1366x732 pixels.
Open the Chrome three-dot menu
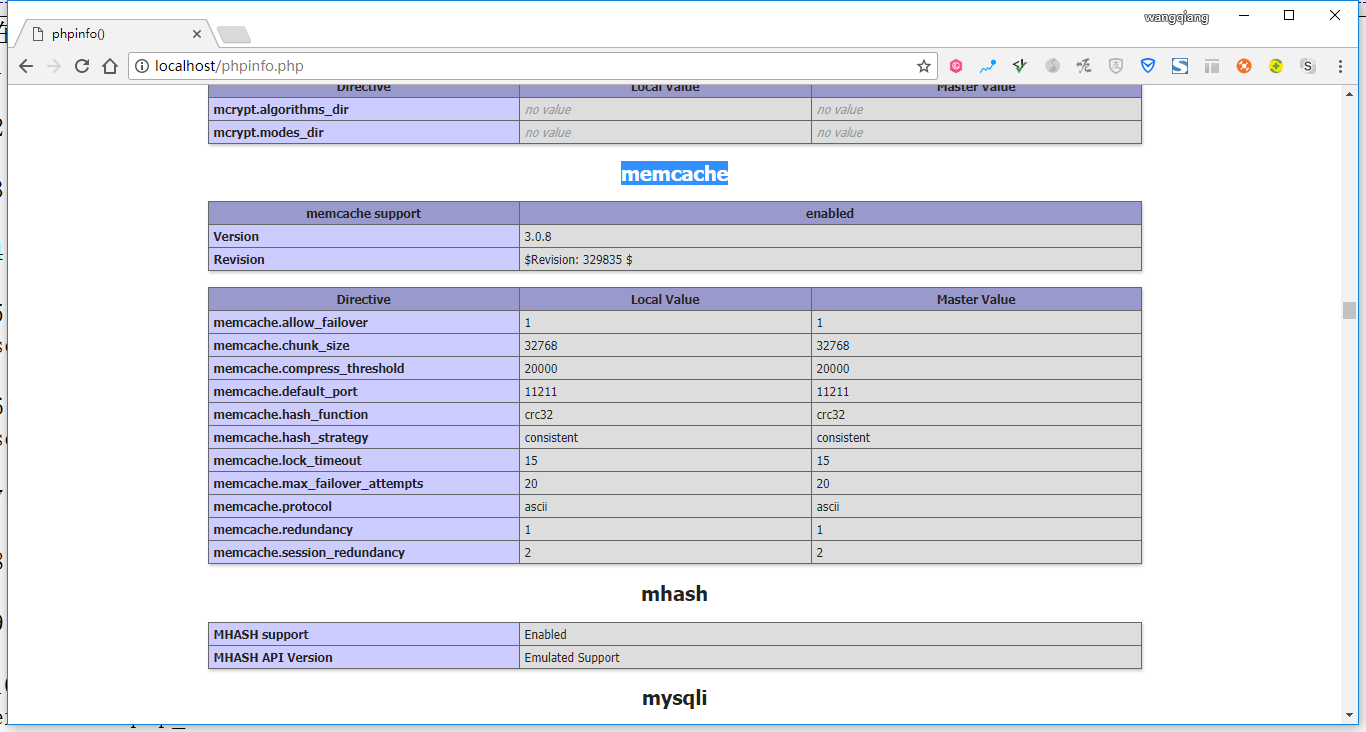[x=1340, y=66]
